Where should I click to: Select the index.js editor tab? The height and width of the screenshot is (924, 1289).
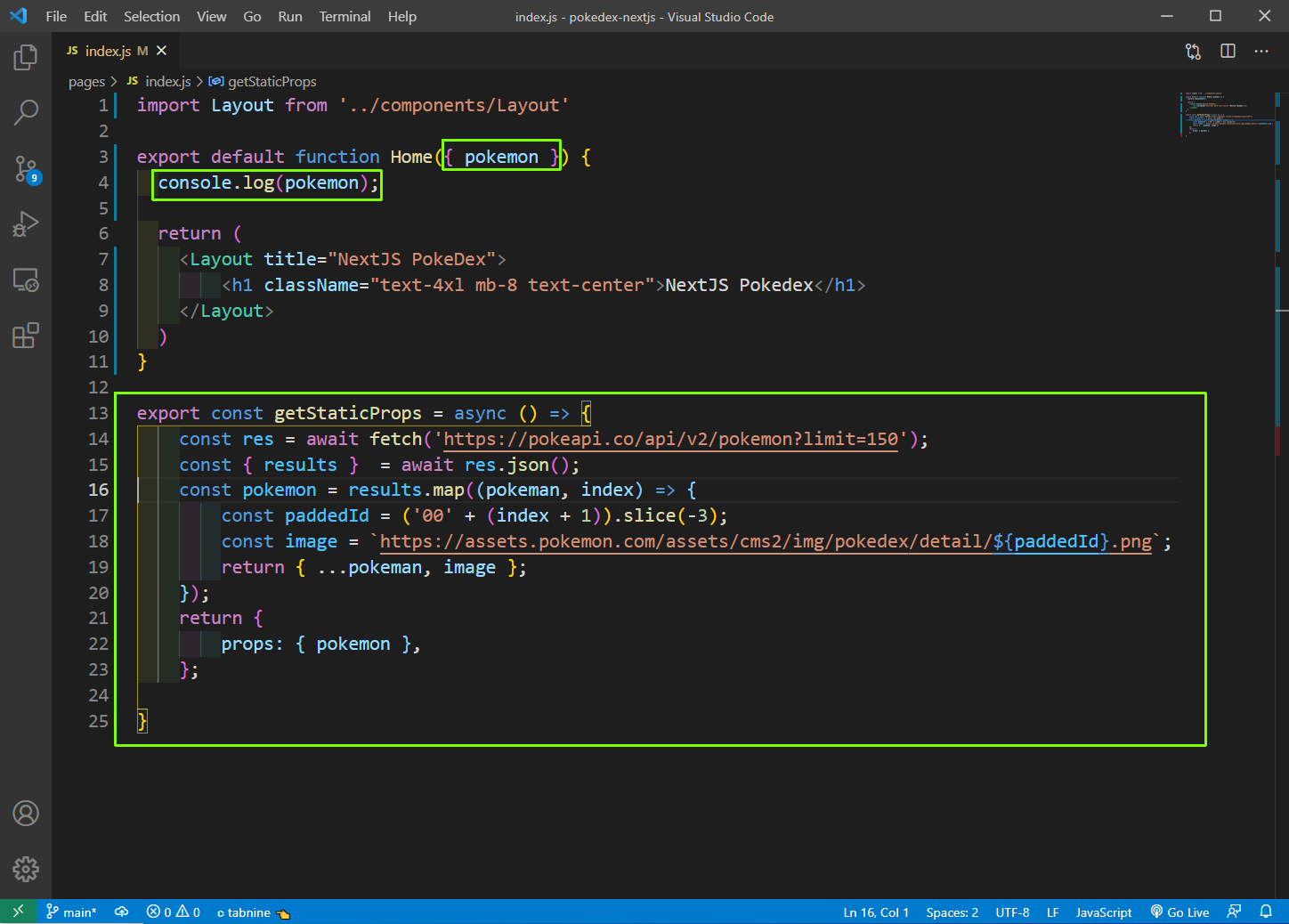pos(116,51)
